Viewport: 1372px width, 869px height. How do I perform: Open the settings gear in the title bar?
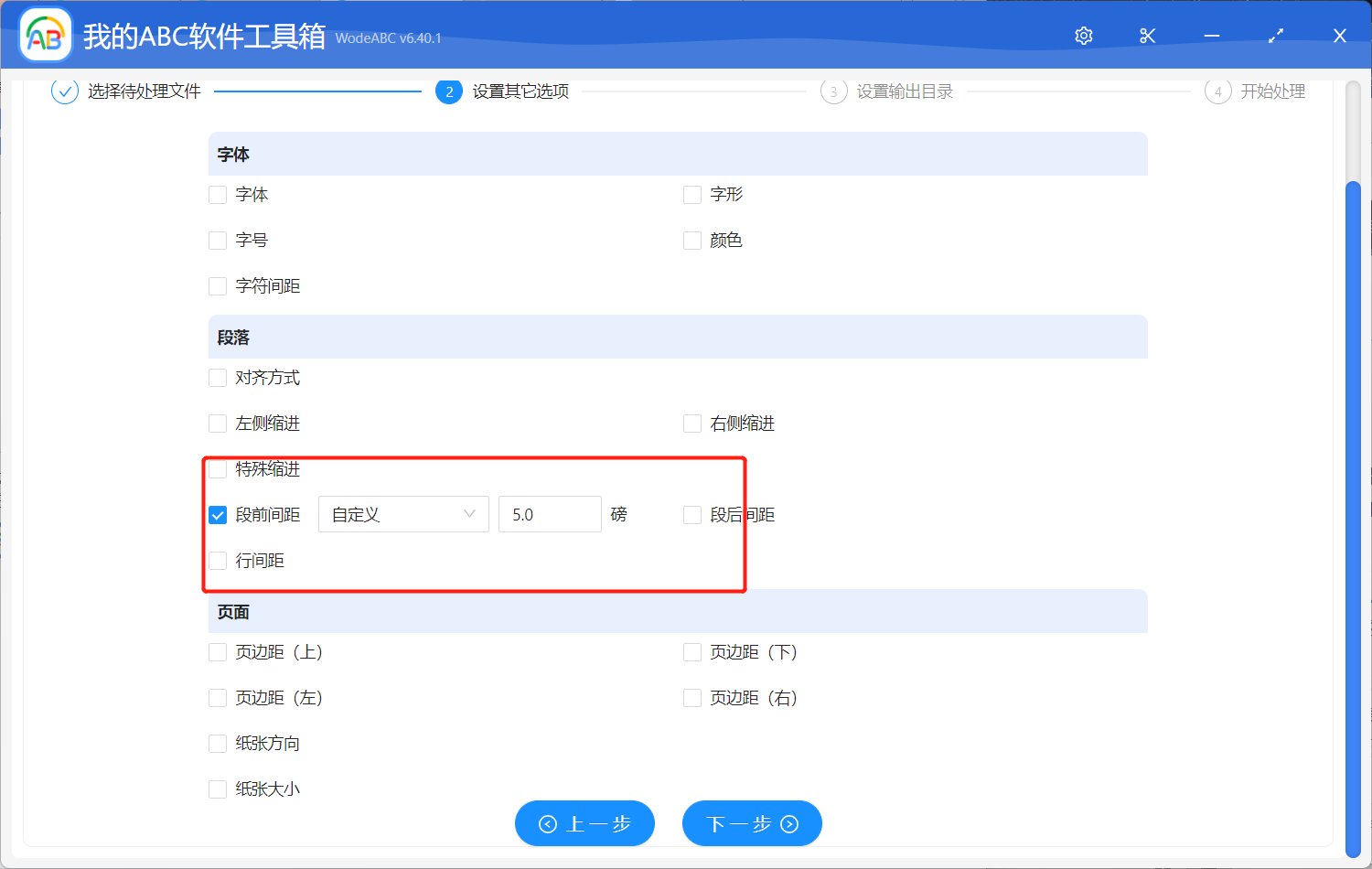coord(1083,35)
